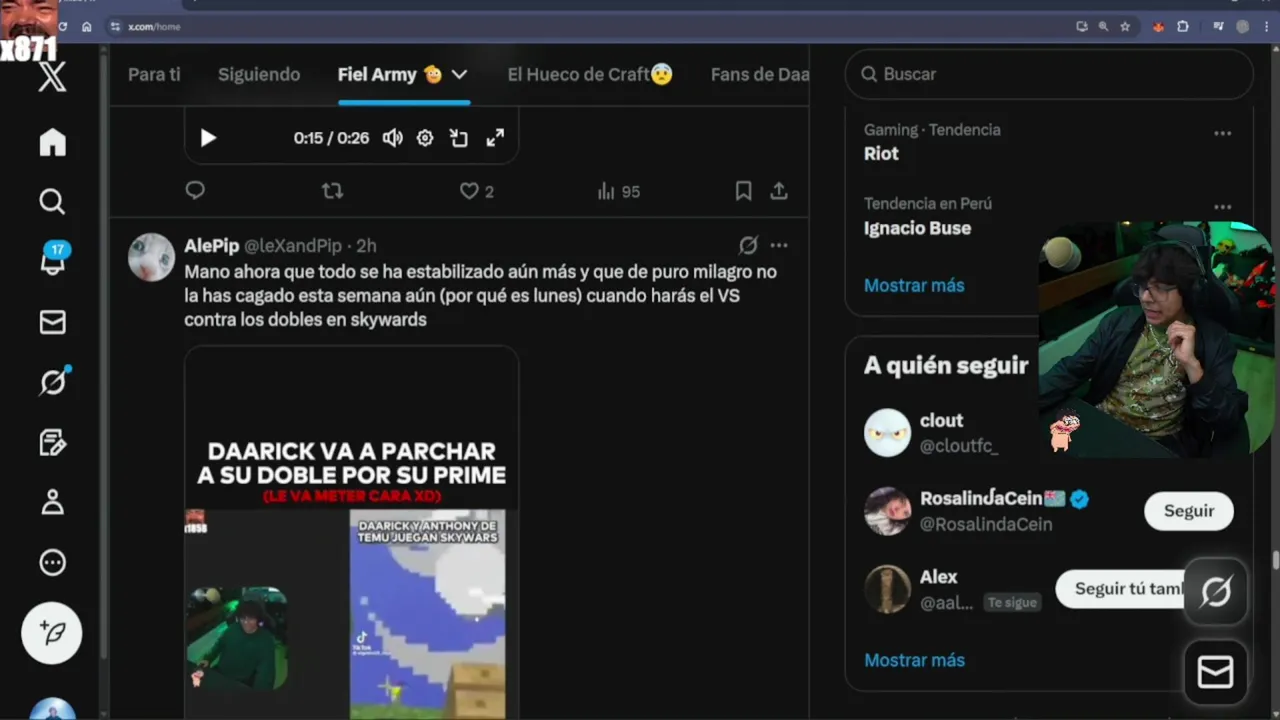Expand video to fullscreen

495,138
